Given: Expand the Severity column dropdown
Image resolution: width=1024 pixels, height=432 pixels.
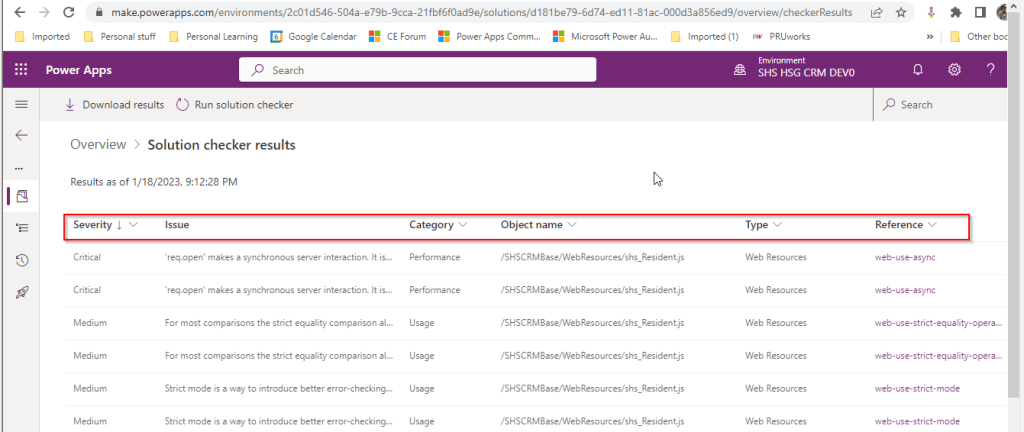Looking at the screenshot, I should tap(133, 226).
